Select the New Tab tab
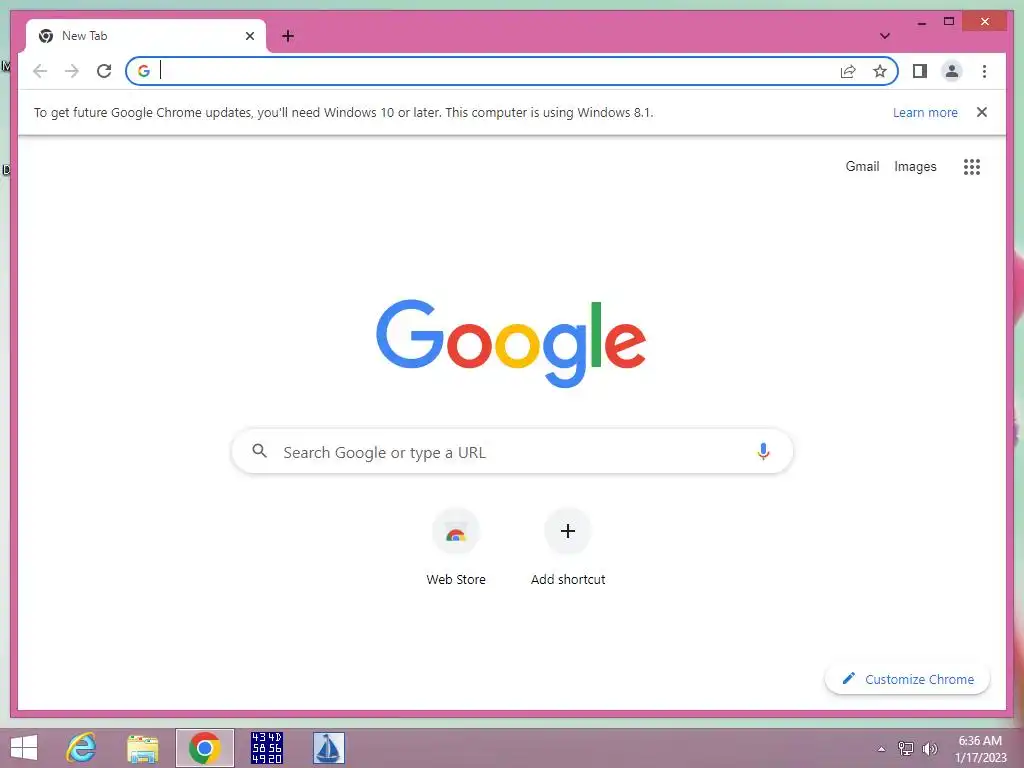Image resolution: width=1024 pixels, height=768 pixels. coord(146,36)
